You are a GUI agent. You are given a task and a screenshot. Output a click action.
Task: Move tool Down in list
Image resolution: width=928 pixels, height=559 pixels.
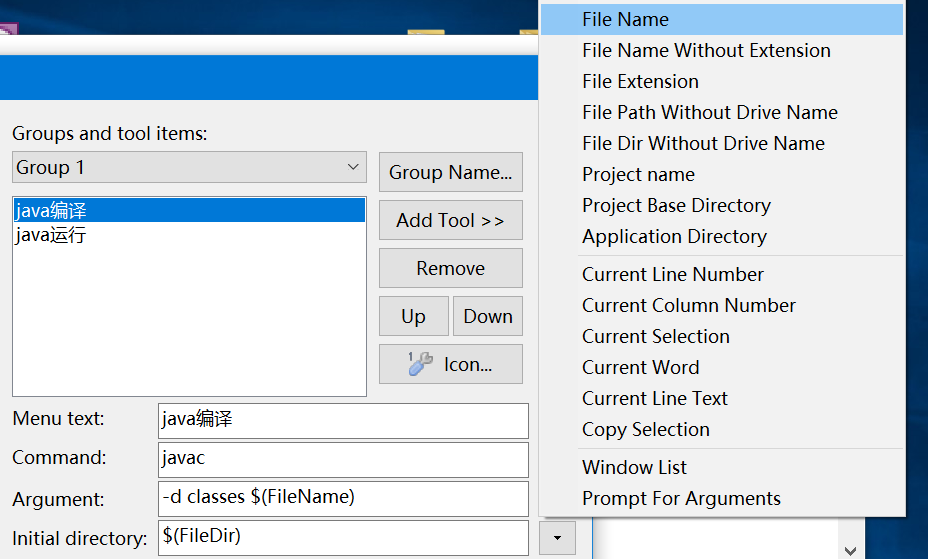pyautogui.click(x=488, y=316)
